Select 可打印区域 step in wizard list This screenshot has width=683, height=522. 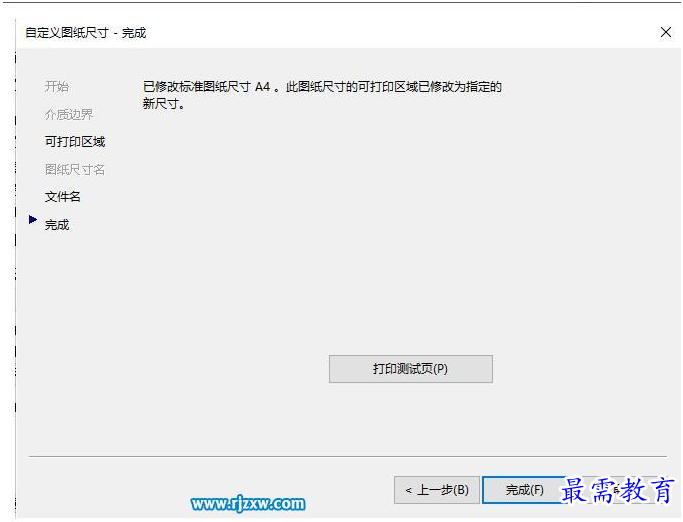[x=75, y=142]
